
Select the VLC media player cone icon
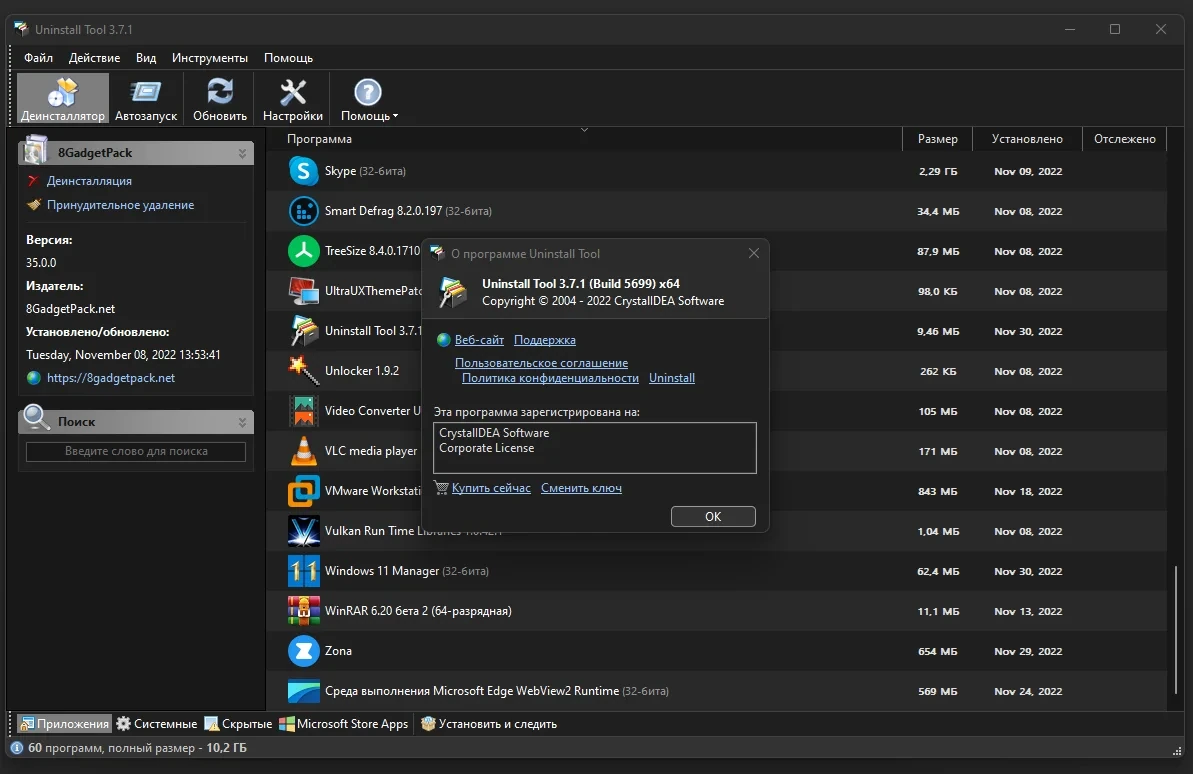tap(304, 451)
